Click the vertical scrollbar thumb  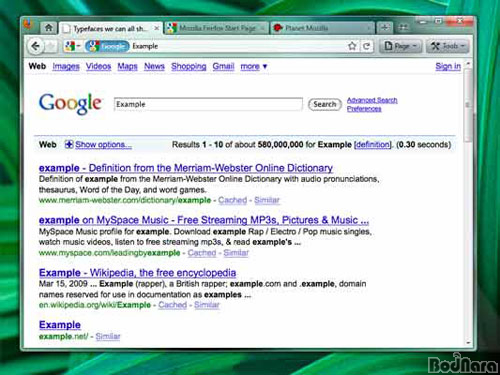468,105
